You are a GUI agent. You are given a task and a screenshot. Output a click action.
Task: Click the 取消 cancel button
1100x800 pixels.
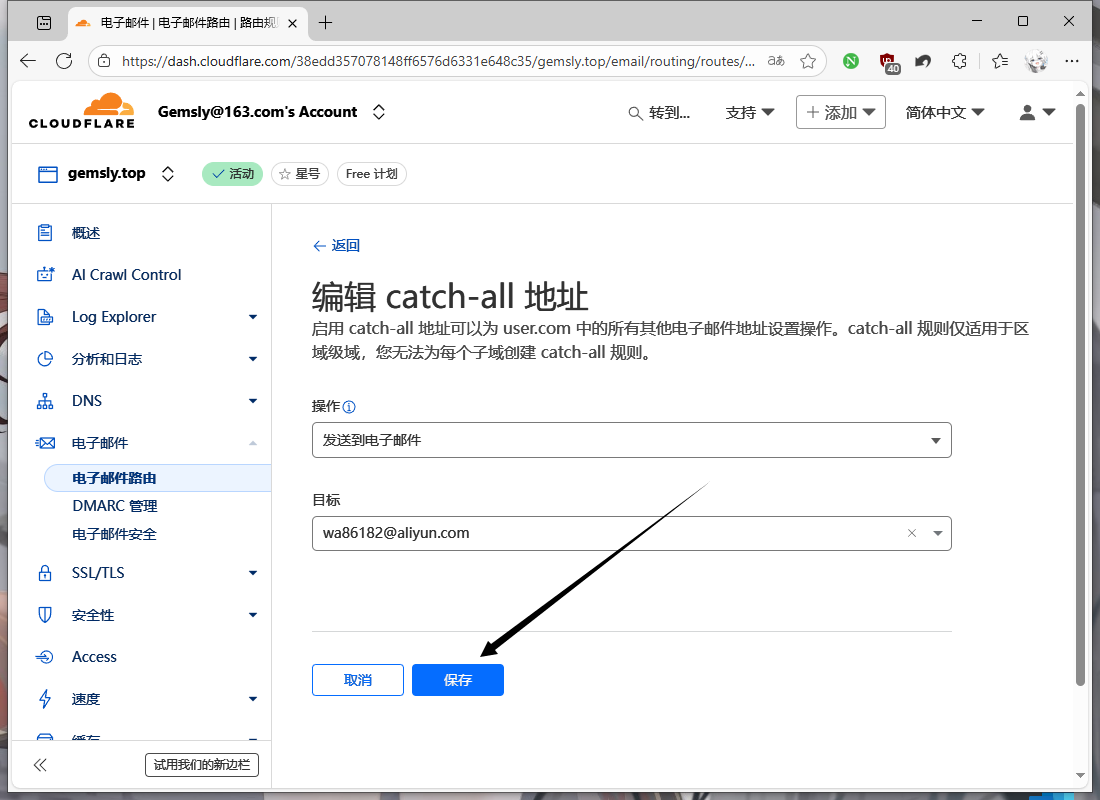point(358,680)
